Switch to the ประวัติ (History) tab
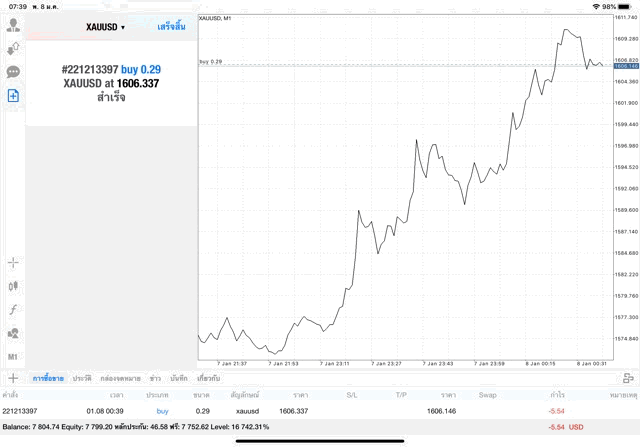Viewport: 640px width, 447px height. [x=82, y=379]
